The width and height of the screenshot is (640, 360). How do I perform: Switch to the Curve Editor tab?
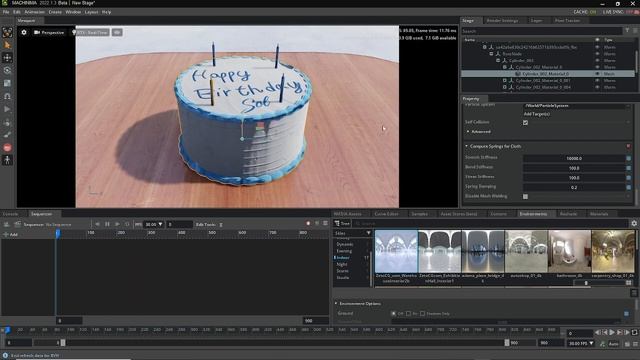click(x=386, y=214)
